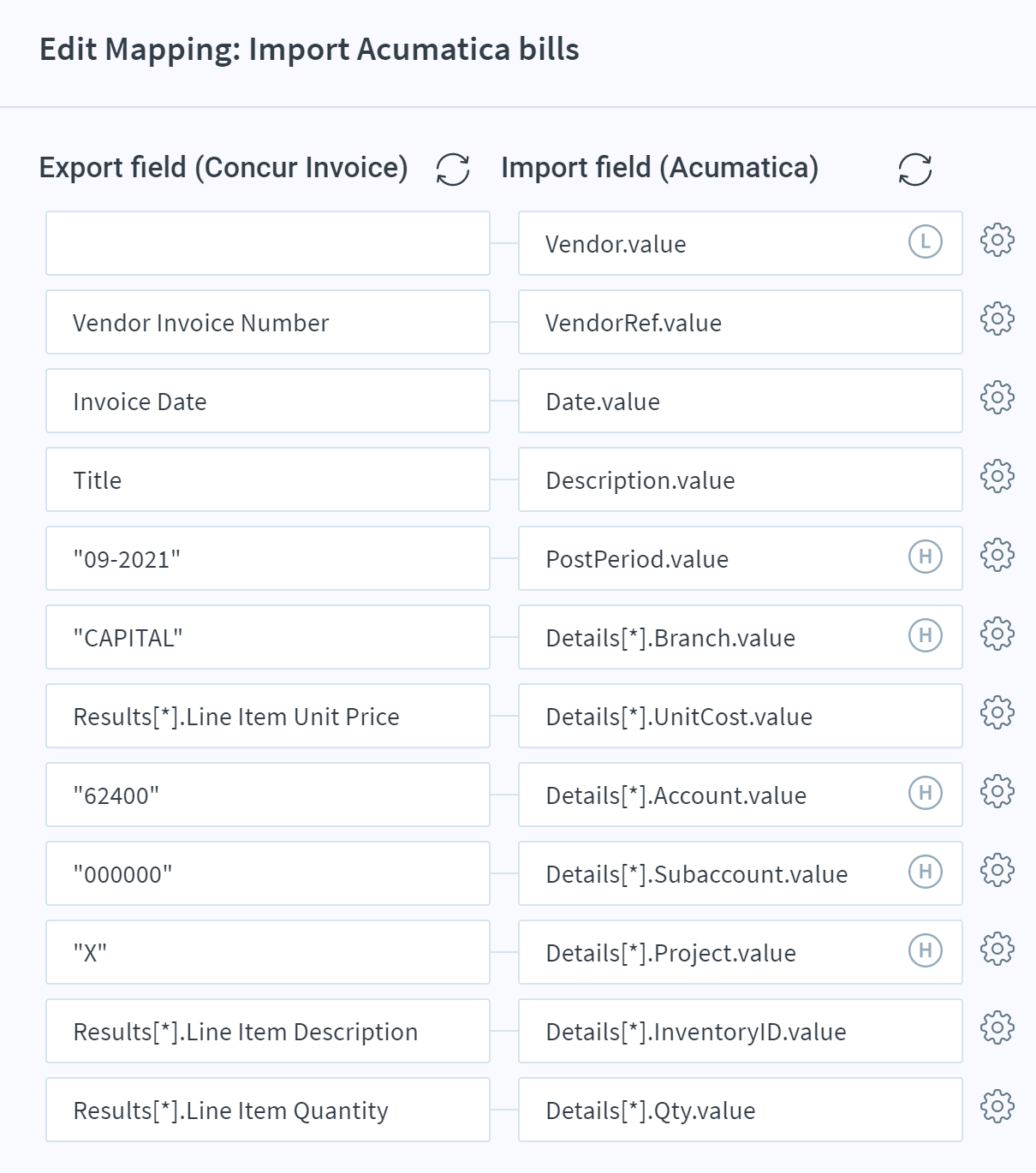The width and height of the screenshot is (1036, 1173).
Task: Edit the "CAPITAL" export field
Action: [x=268, y=637]
